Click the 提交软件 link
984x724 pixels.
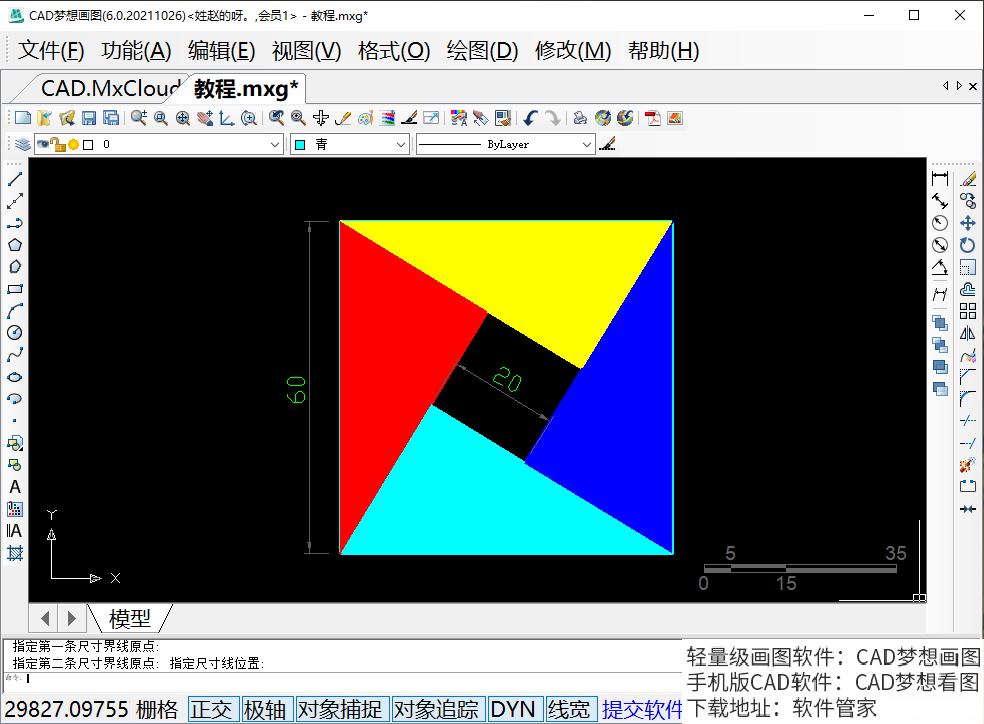tap(642, 710)
